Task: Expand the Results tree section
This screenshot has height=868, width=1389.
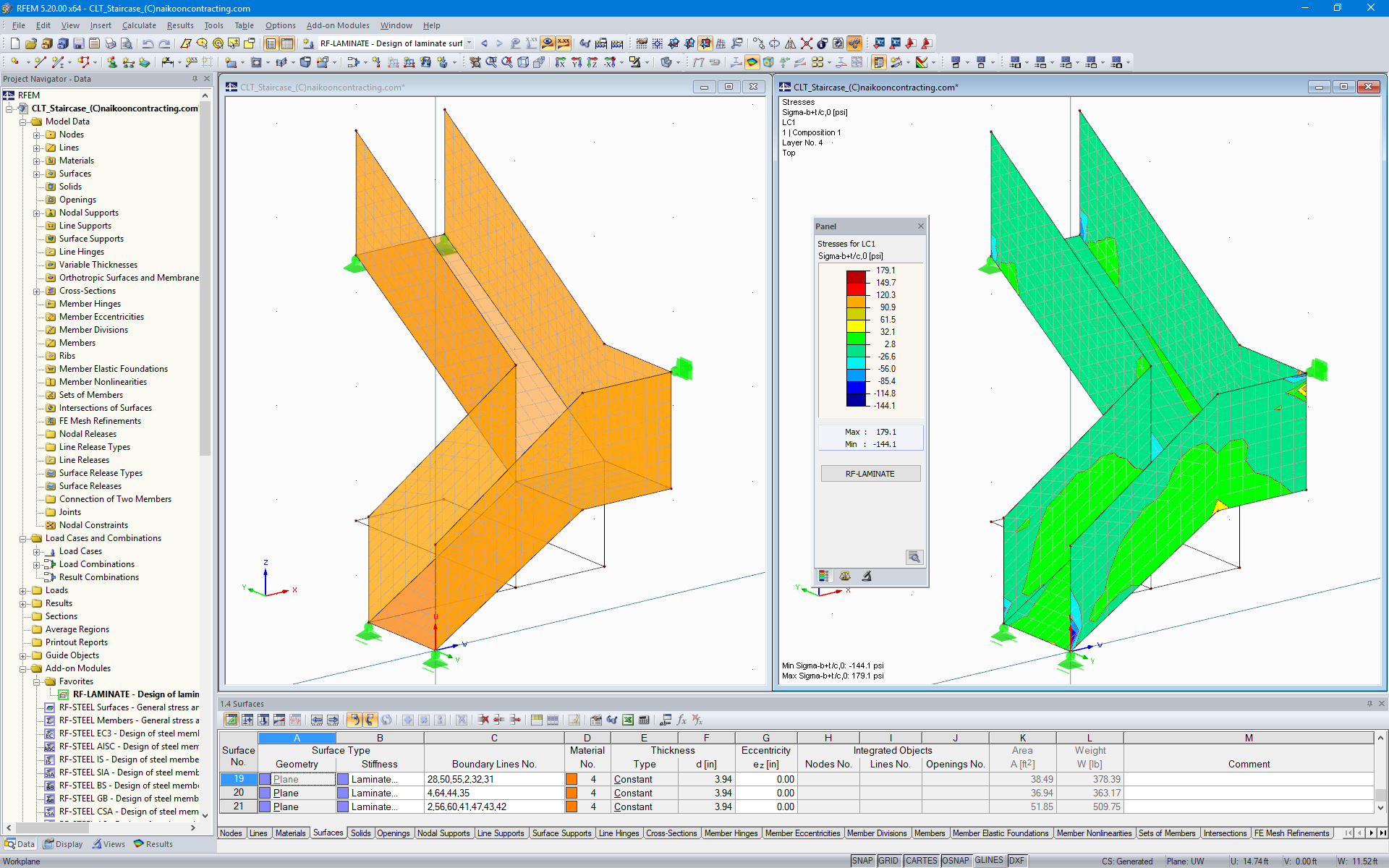Action: click(x=22, y=602)
